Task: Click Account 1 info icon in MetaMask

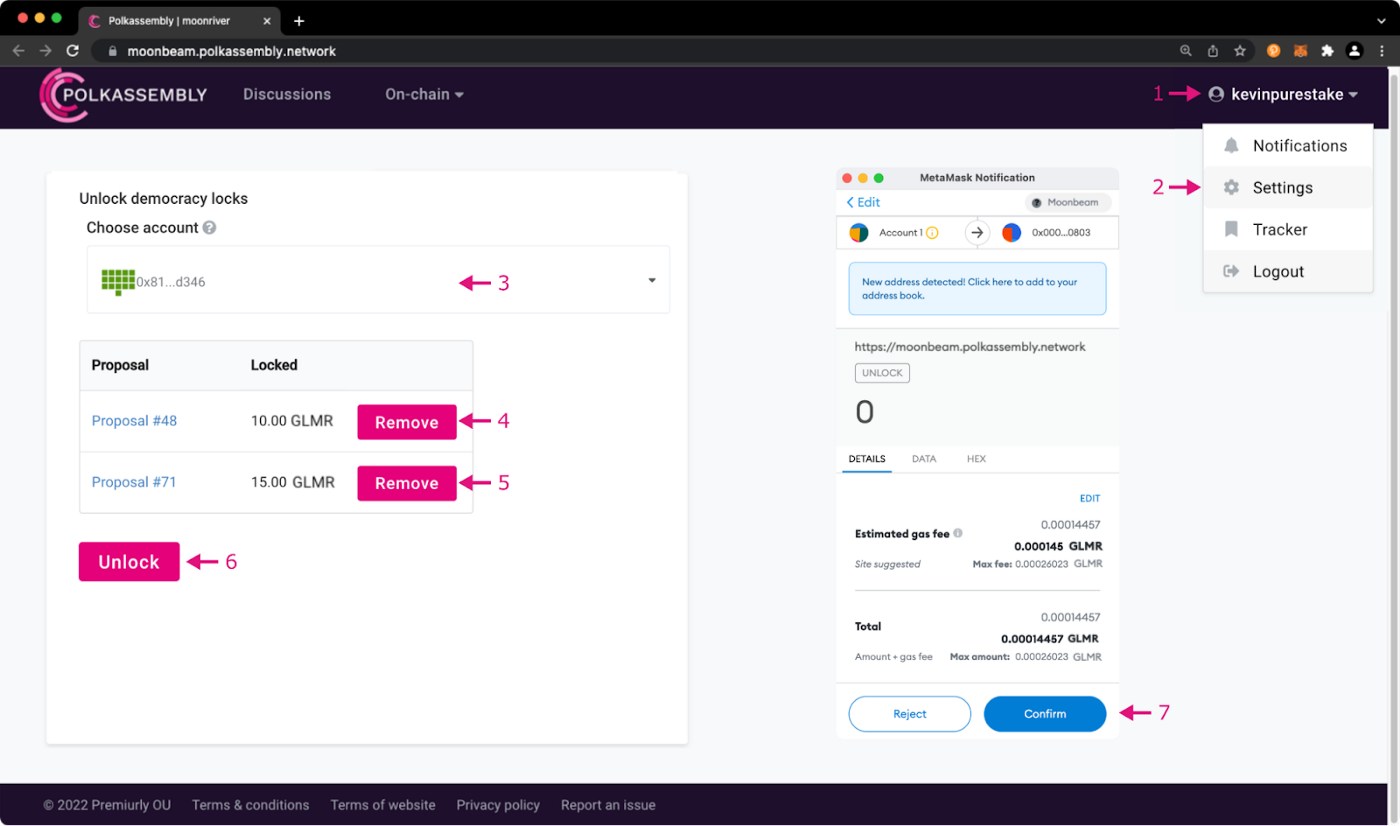Action: tap(932, 233)
